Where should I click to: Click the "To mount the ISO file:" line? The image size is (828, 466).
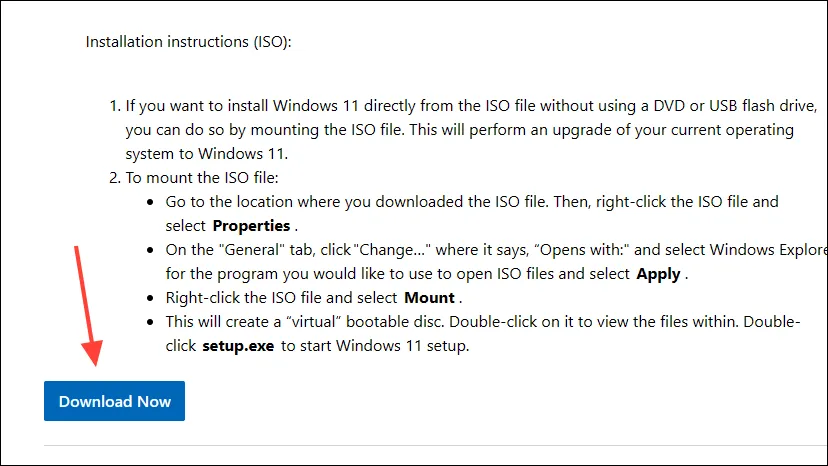[202, 178]
